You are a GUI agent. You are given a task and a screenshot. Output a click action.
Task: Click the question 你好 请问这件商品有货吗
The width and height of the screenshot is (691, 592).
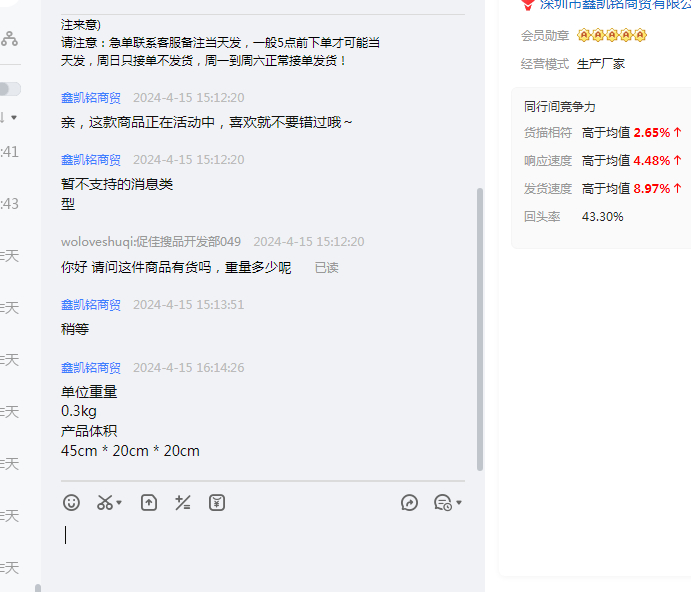coord(176,268)
